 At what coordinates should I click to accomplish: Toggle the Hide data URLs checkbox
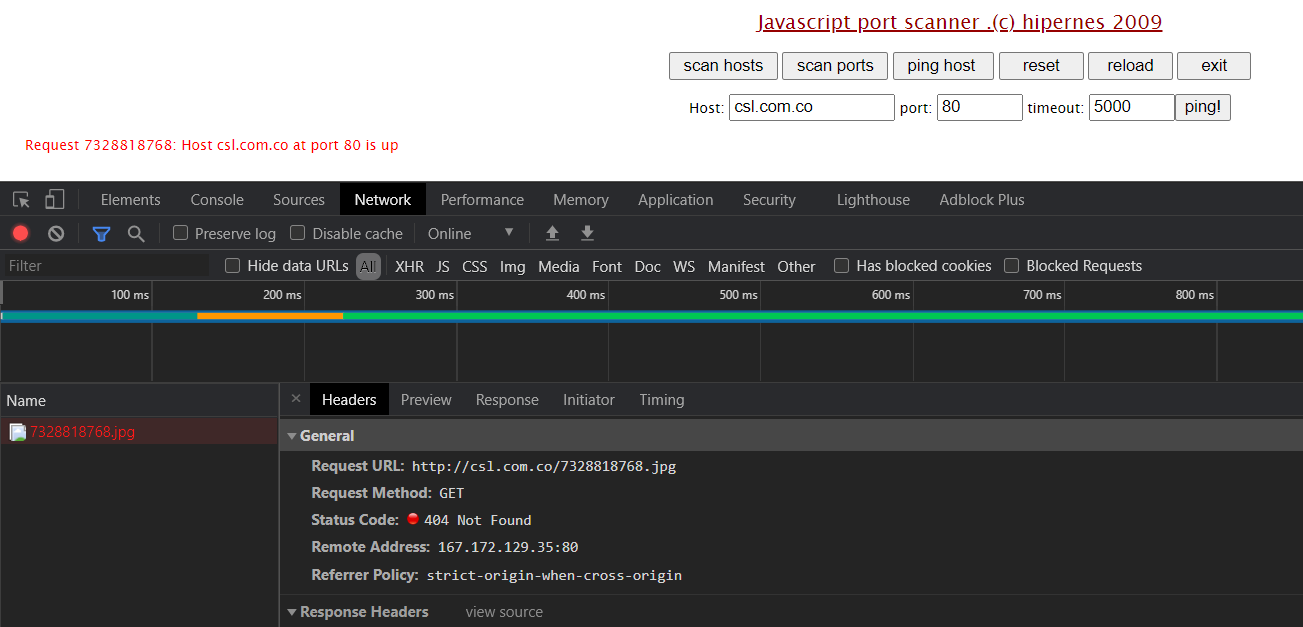click(232, 266)
